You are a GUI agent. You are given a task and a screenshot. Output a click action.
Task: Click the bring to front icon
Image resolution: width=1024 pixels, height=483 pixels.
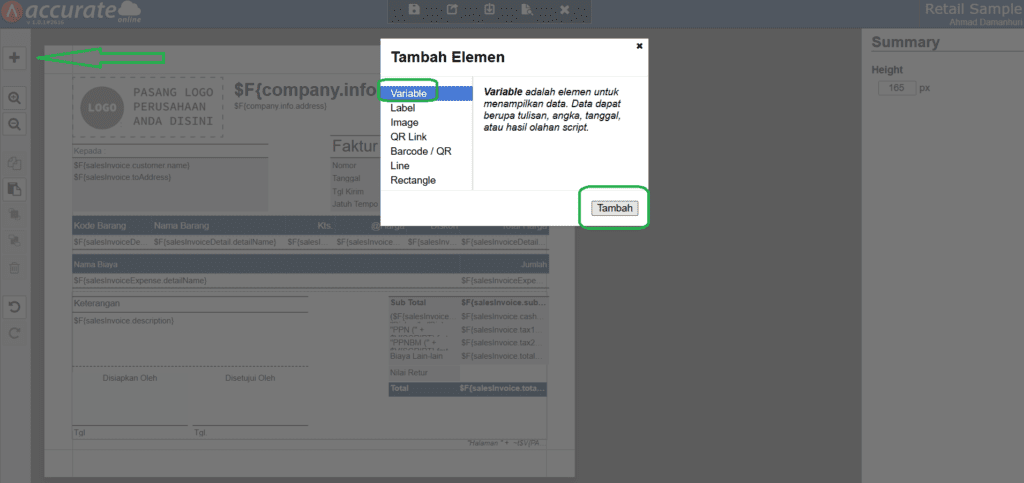point(14,215)
